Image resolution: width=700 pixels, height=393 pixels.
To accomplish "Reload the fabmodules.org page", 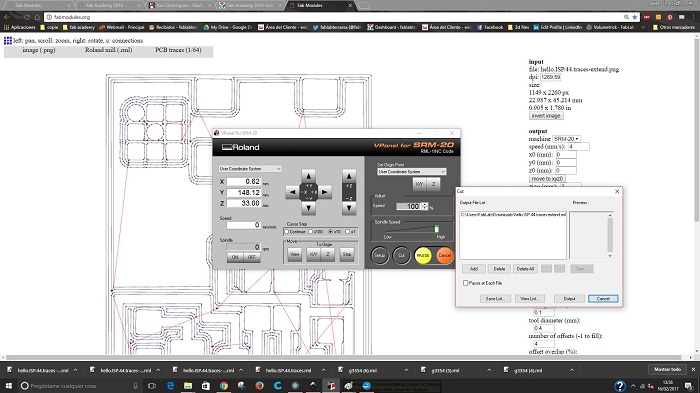I will pyautogui.click(x=27, y=17).
